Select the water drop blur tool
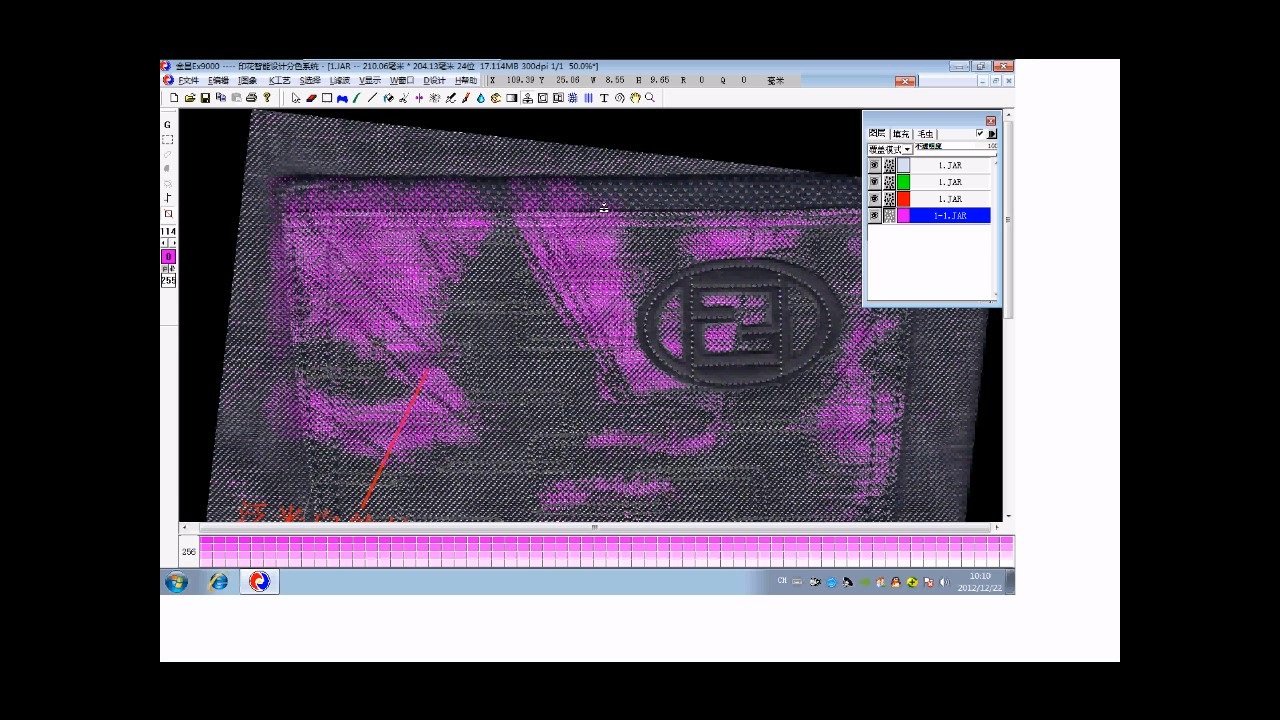This screenshot has width=1280, height=720. coord(481,98)
